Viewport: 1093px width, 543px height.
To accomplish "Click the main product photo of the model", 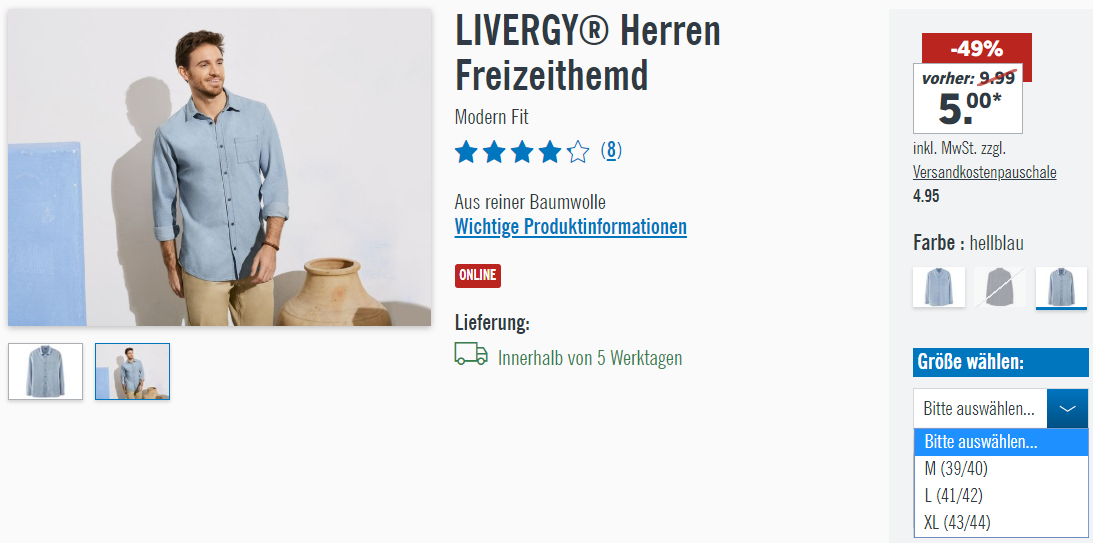I will tap(220, 167).
